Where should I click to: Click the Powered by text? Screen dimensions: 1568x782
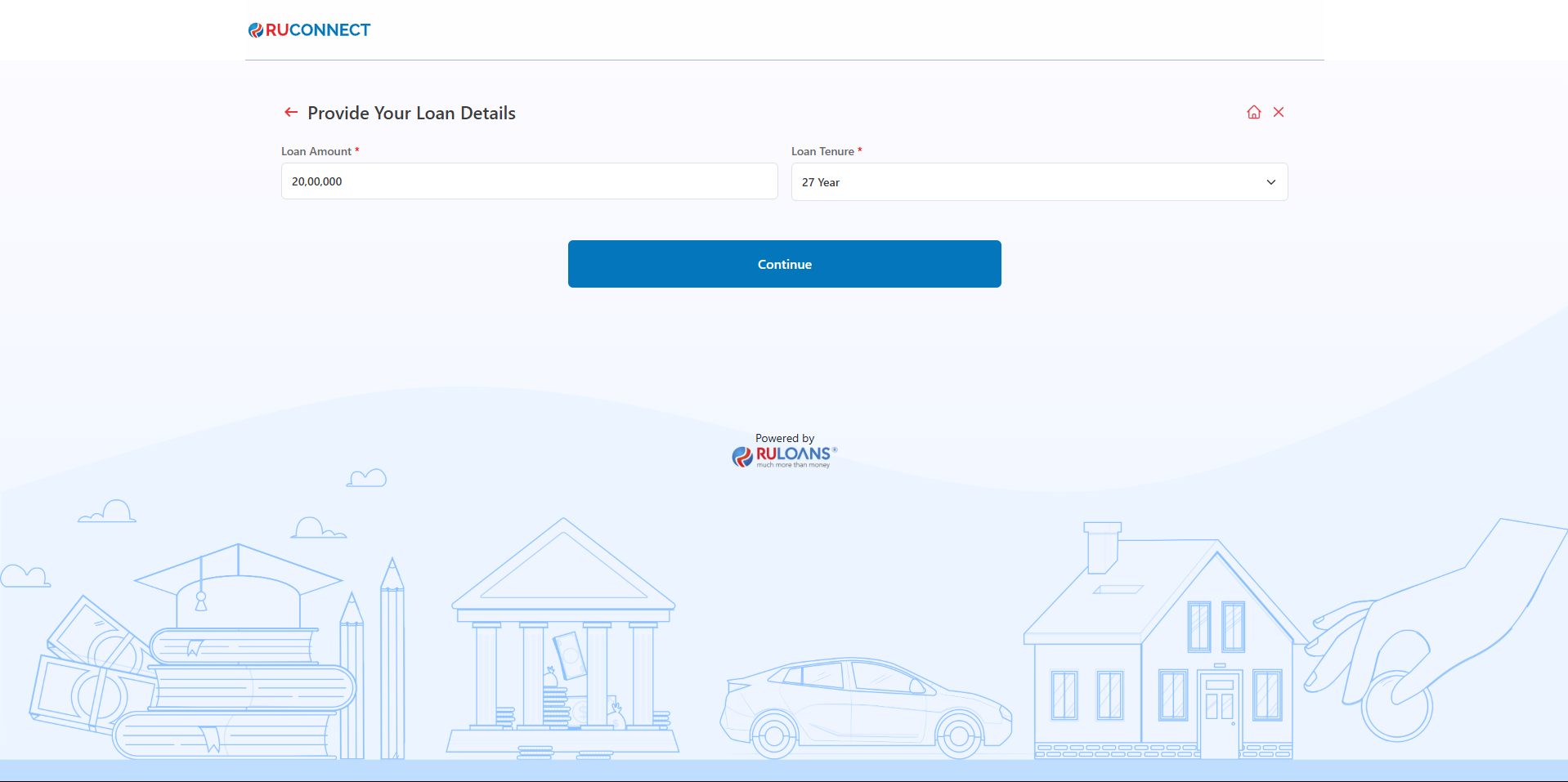pyautogui.click(x=784, y=439)
